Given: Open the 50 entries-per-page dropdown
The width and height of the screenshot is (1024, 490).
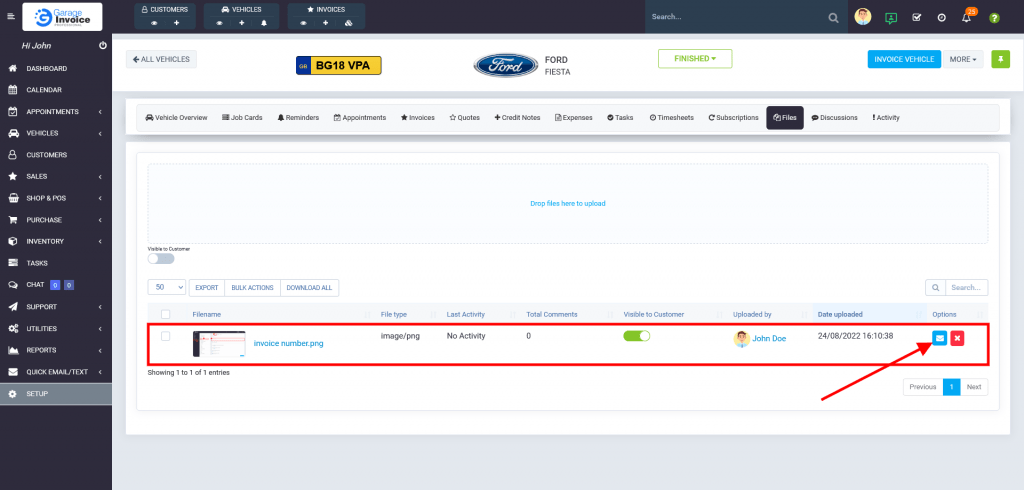Looking at the screenshot, I should tap(167, 287).
